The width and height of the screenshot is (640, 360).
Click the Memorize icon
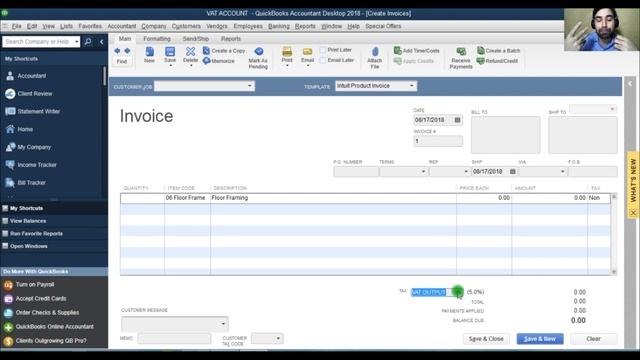pos(219,61)
